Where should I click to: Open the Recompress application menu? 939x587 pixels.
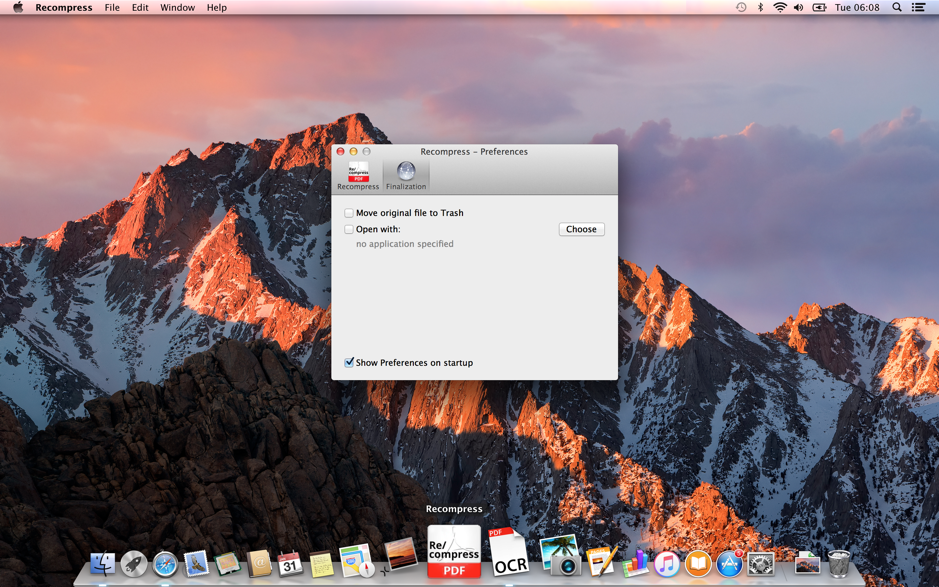point(63,7)
